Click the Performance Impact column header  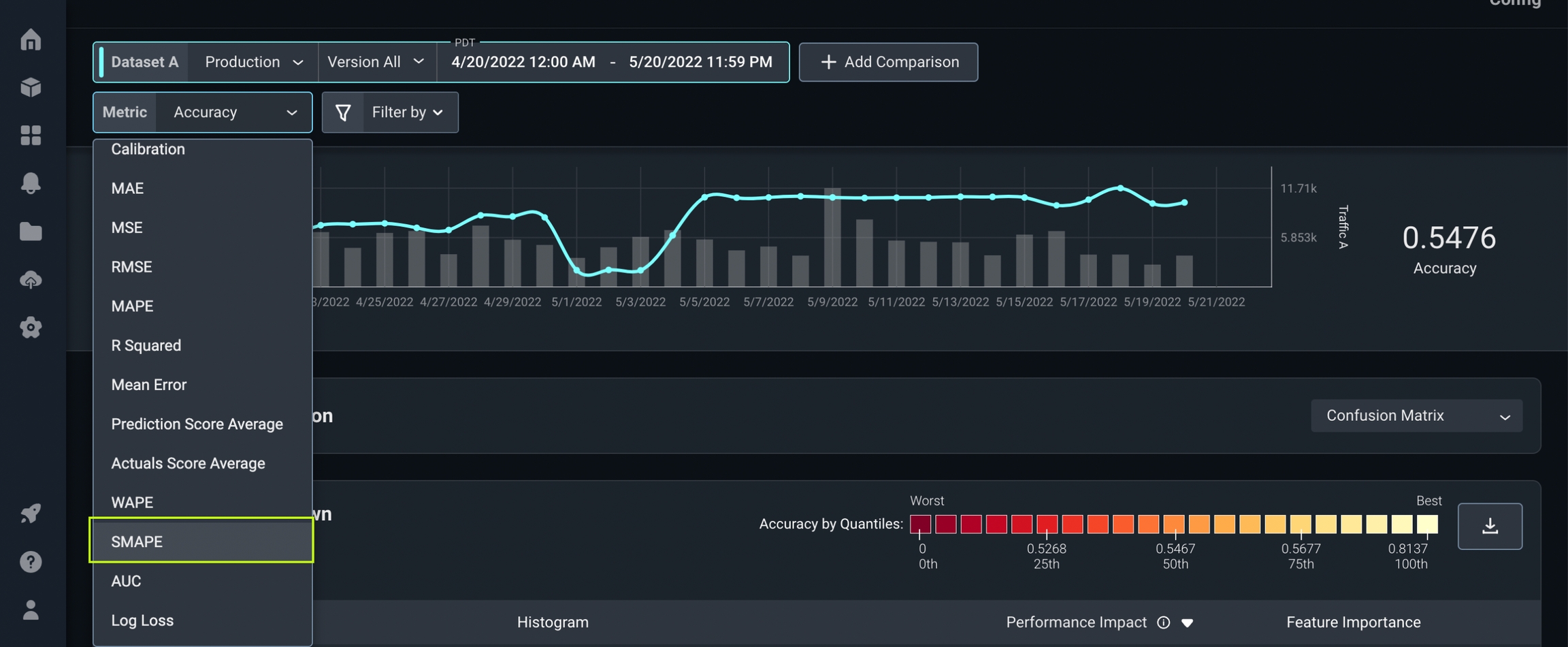point(1076,622)
